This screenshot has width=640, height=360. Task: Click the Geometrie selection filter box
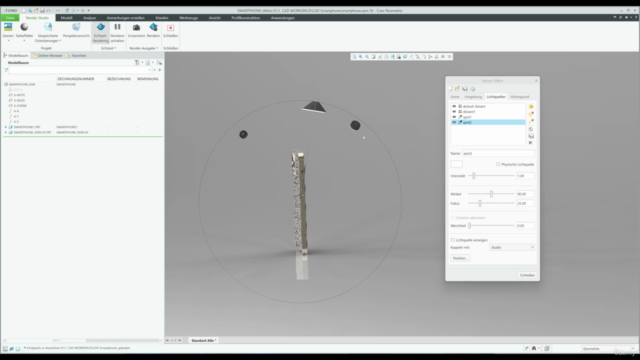click(607, 349)
